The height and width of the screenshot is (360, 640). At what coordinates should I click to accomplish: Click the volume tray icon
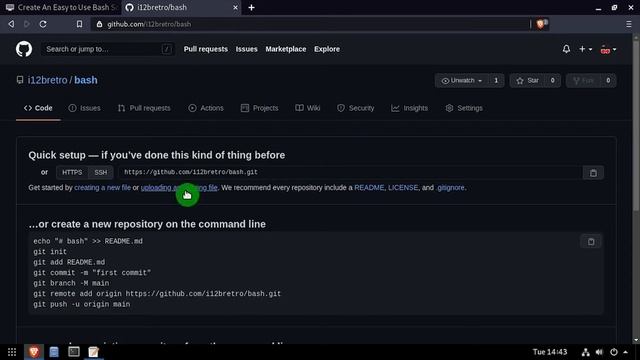point(599,352)
